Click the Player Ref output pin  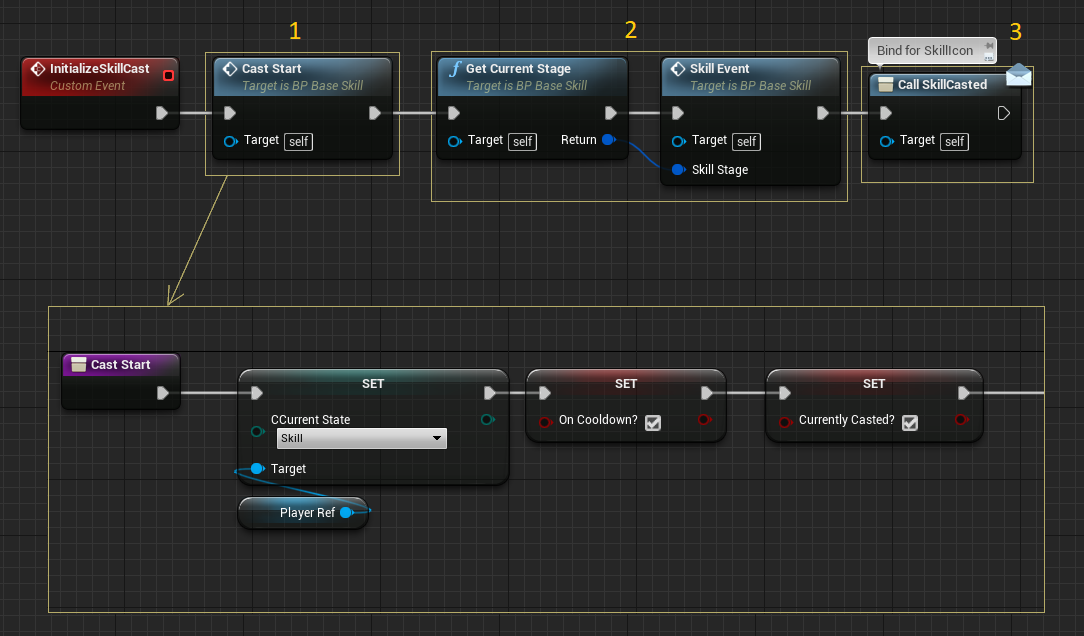(x=347, y=512)
